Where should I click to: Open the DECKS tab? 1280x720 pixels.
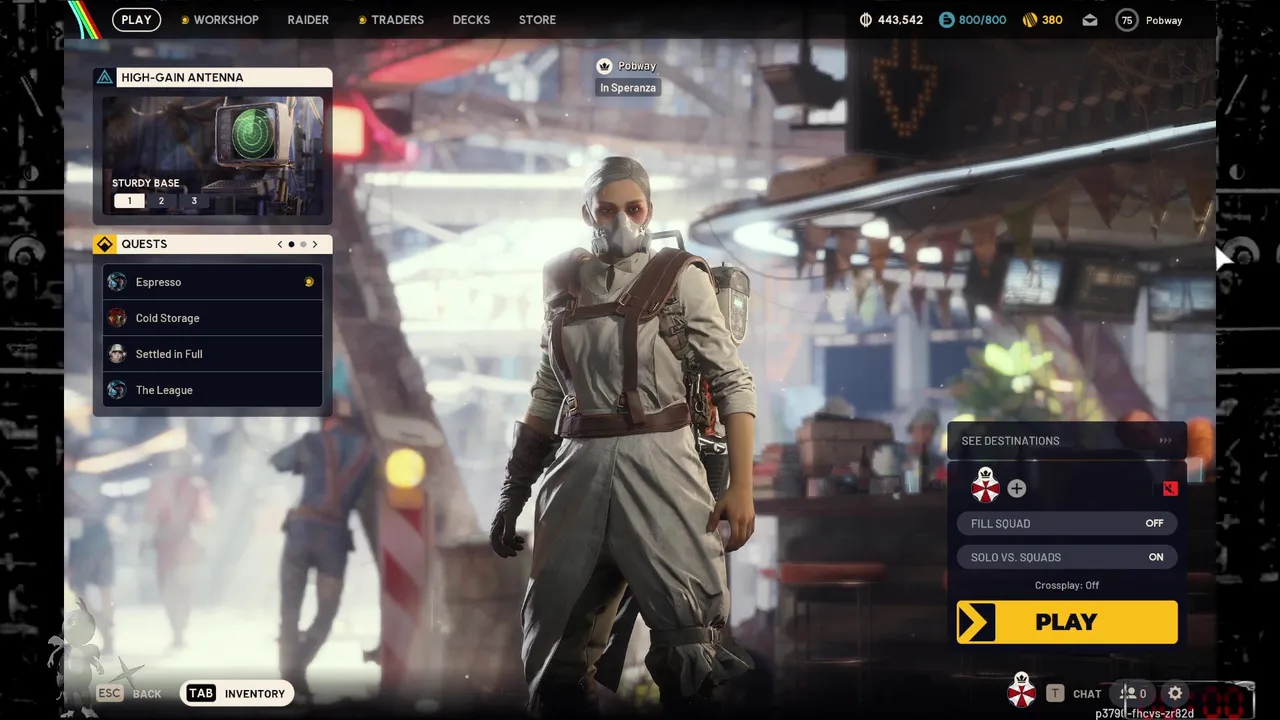471,20
